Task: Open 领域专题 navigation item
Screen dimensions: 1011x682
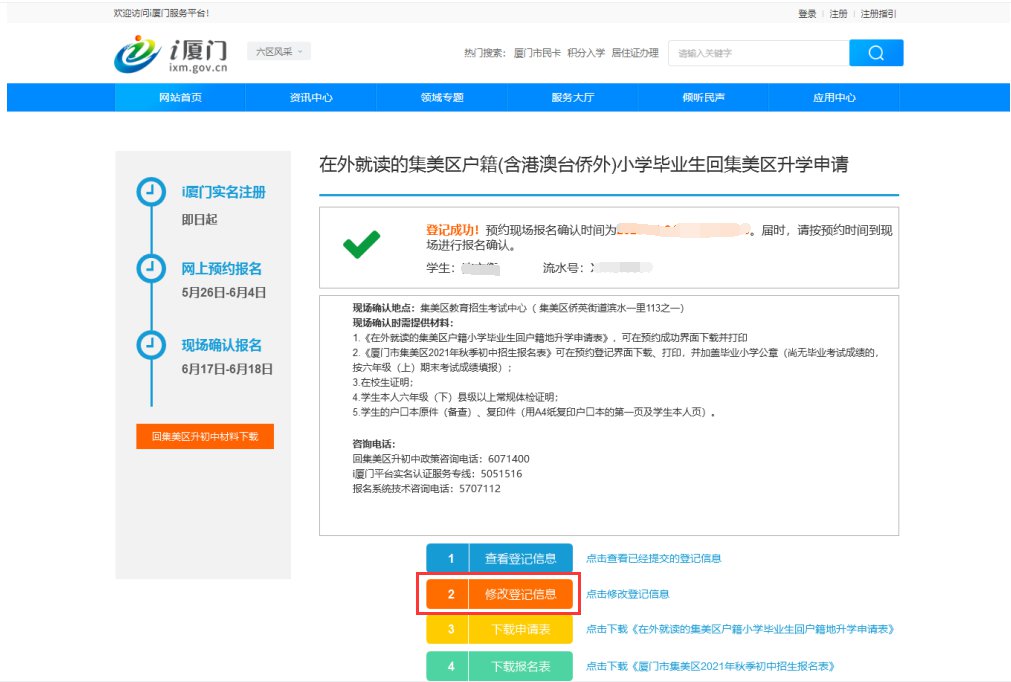Action: pos(442,98)
